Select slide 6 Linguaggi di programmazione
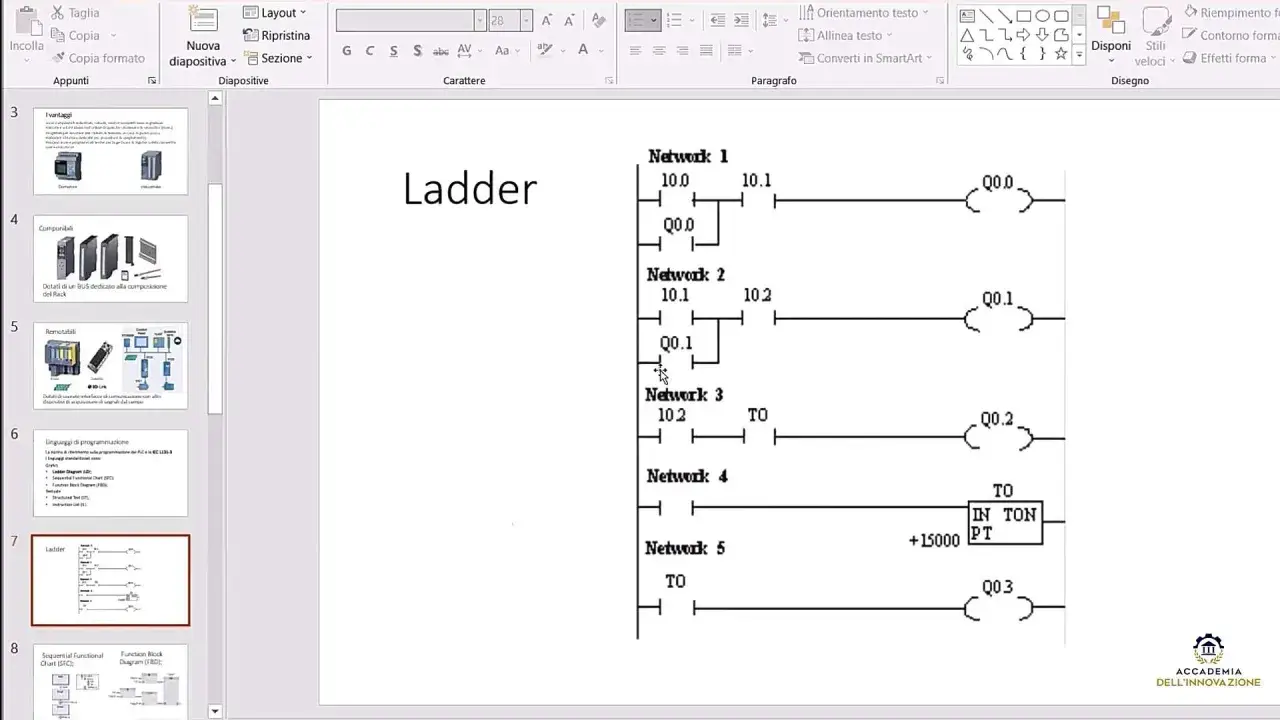 (110, 472)
